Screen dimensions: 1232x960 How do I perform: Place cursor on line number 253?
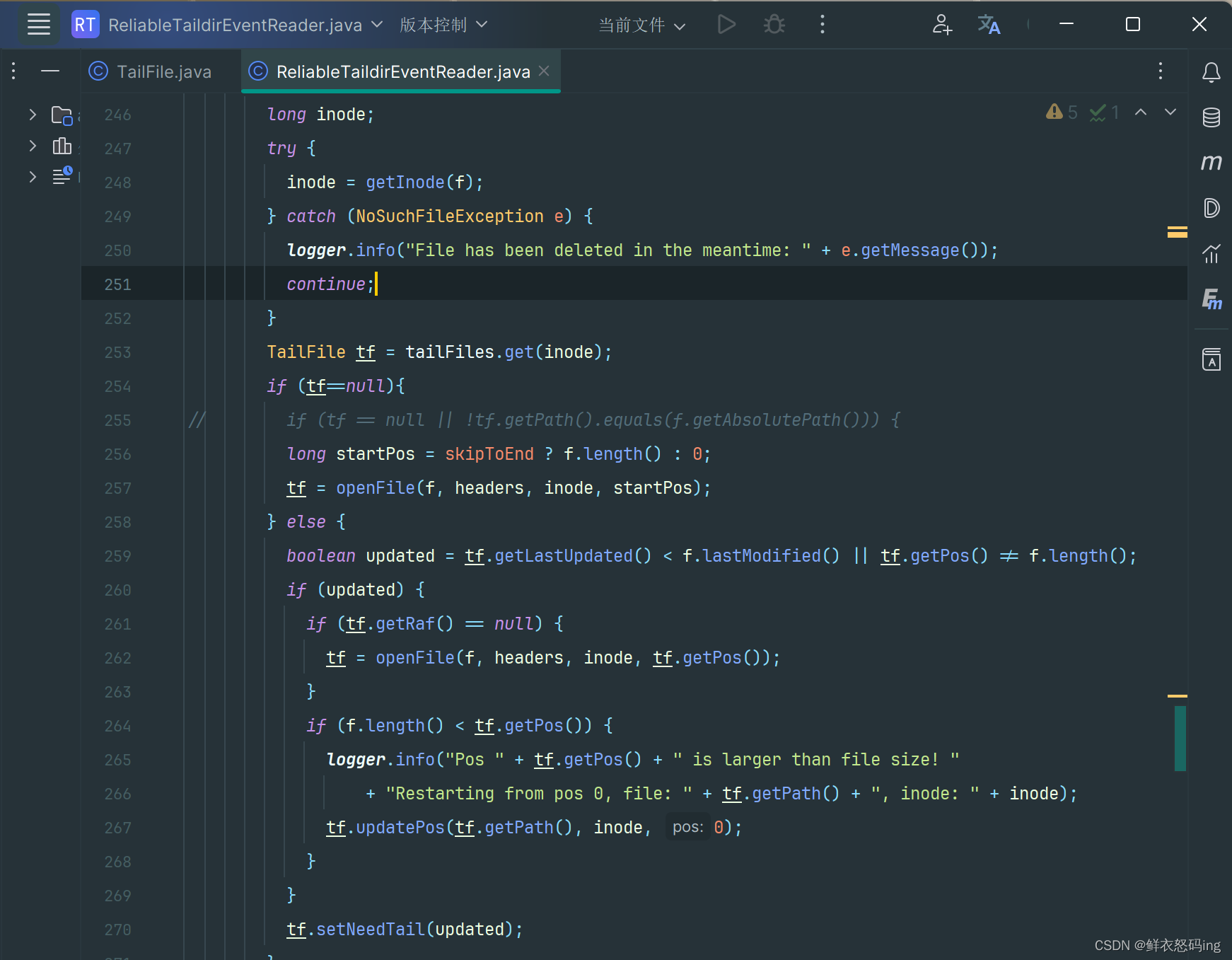click(117, 352)
